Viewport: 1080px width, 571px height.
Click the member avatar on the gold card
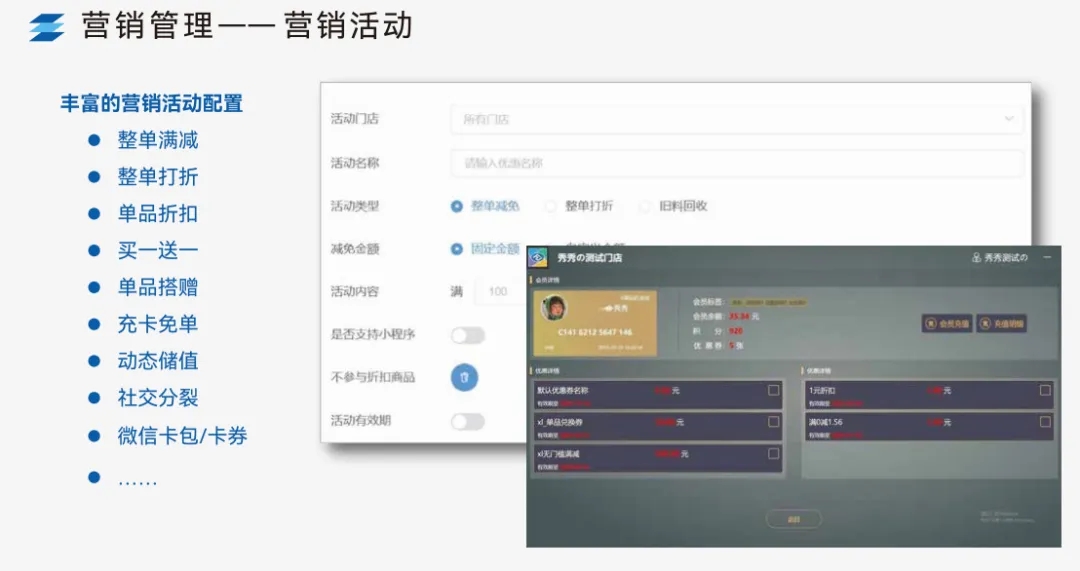[553, 309]
